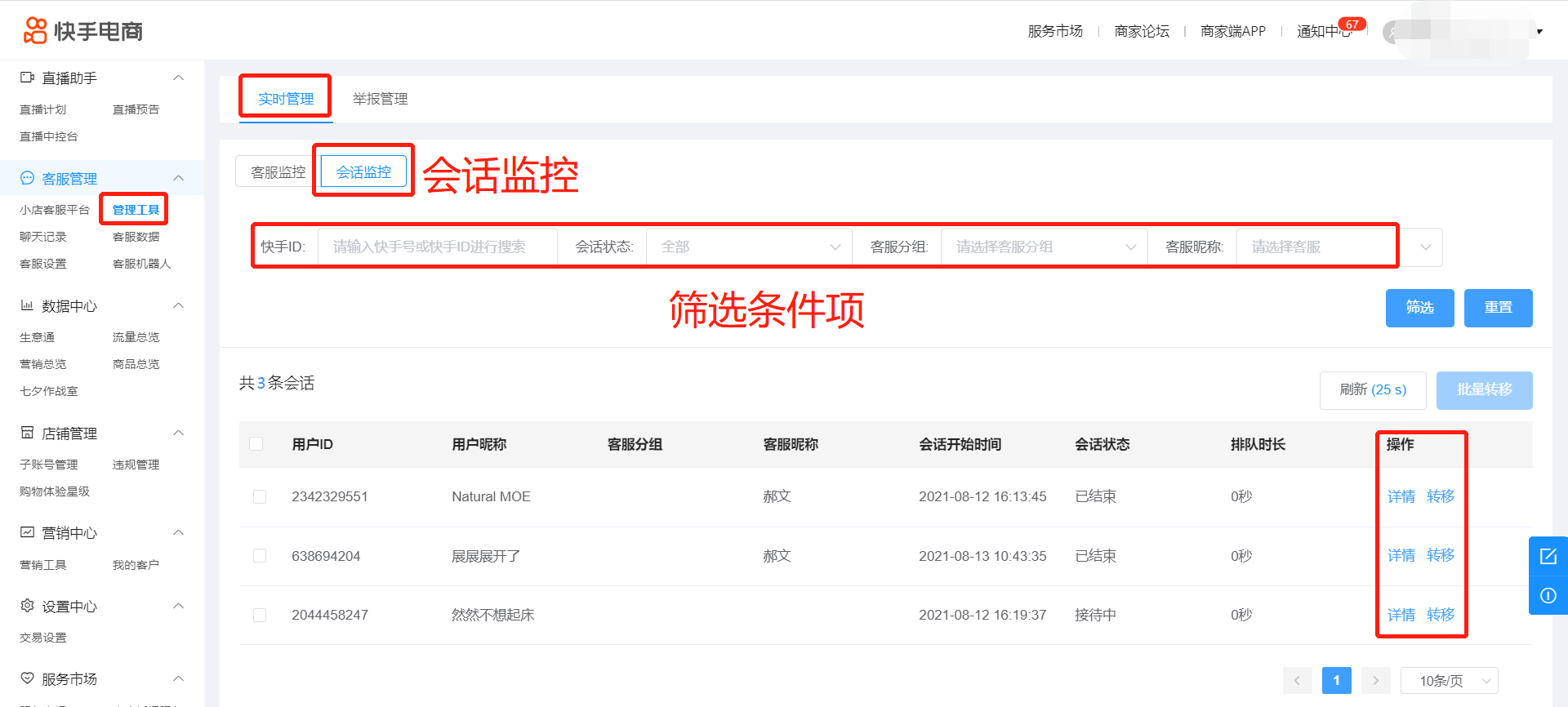Switch to the 举报管理 tab
This screenshot has width=1568, height=707.
pyautogui.click(x=380, y=99)
